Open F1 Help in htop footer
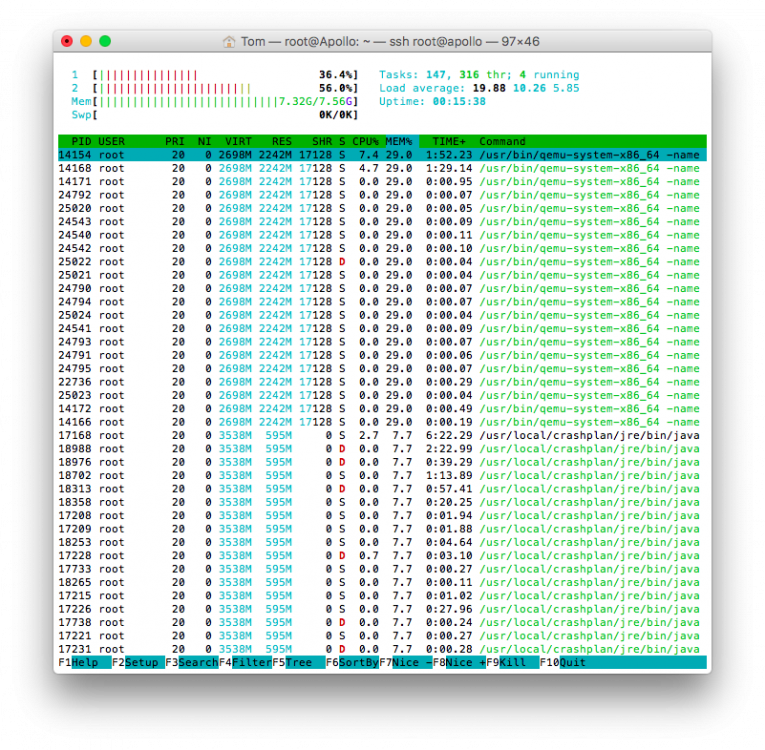The height and width of the screenshot is (750, 765). click(x=84, y=662)
